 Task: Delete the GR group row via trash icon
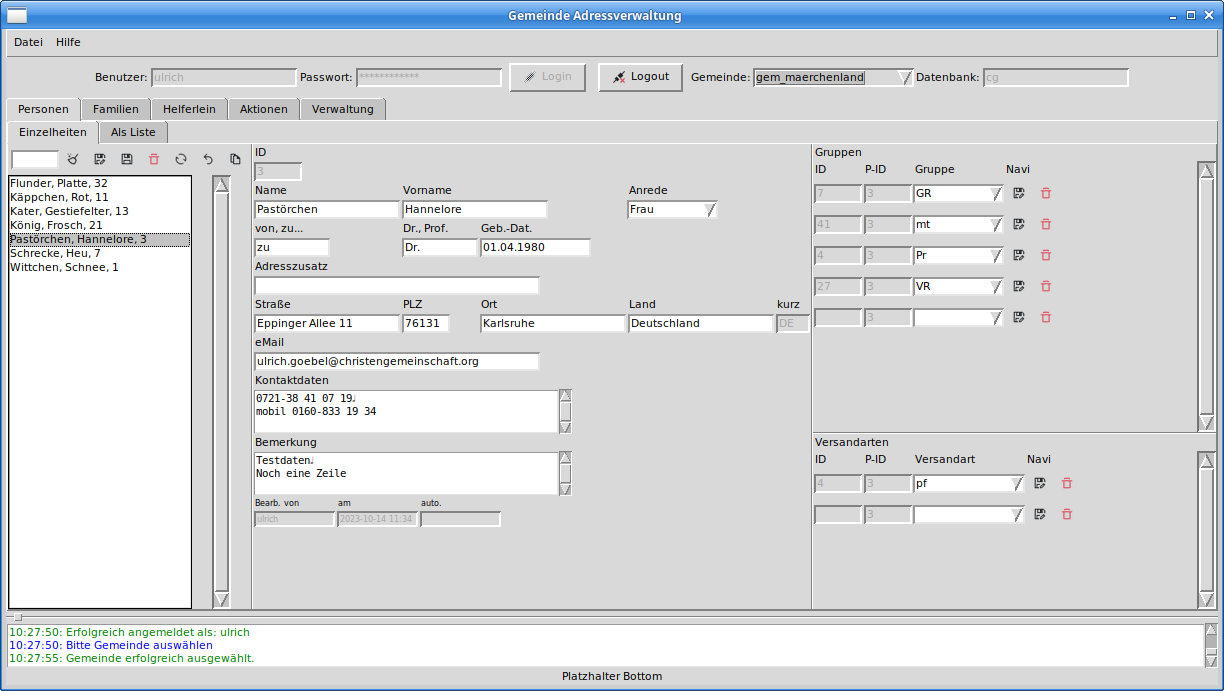pos(1046,193)
